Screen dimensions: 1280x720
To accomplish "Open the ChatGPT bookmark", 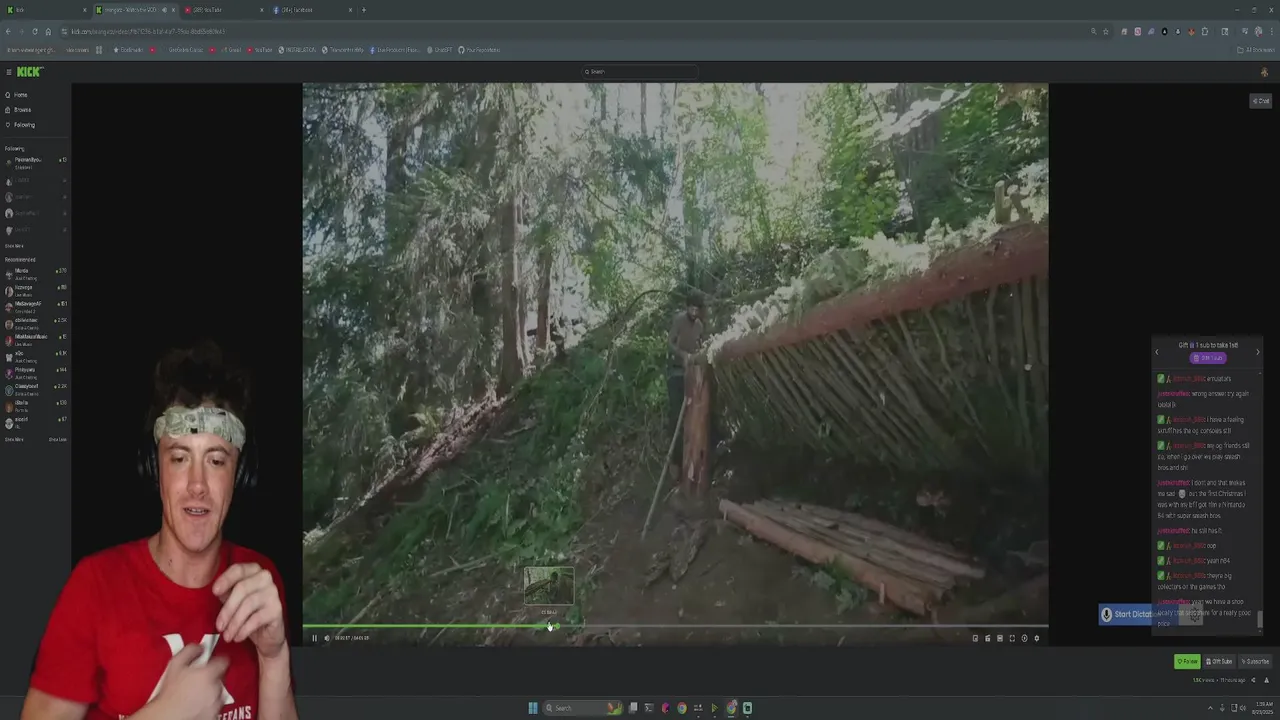I will pyautogui.click(x=440, y=50).
